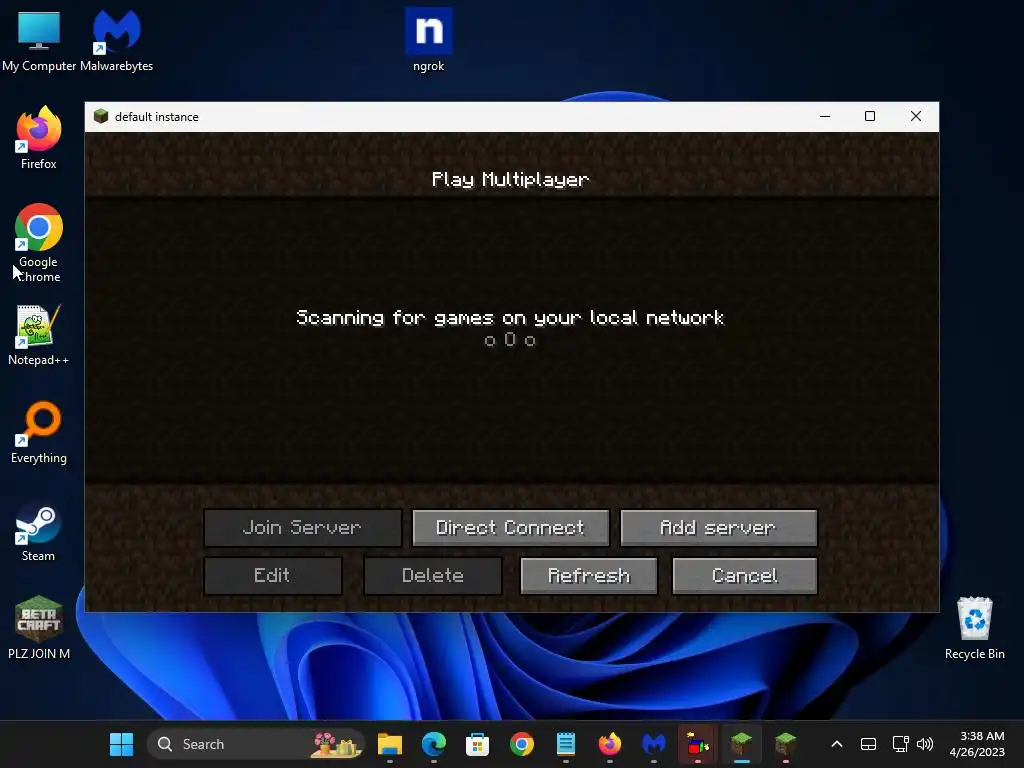The width and height of the screenshot is (1024, 768).
Task: Open the ngrok desktop icon
Action: click(428, 40)
